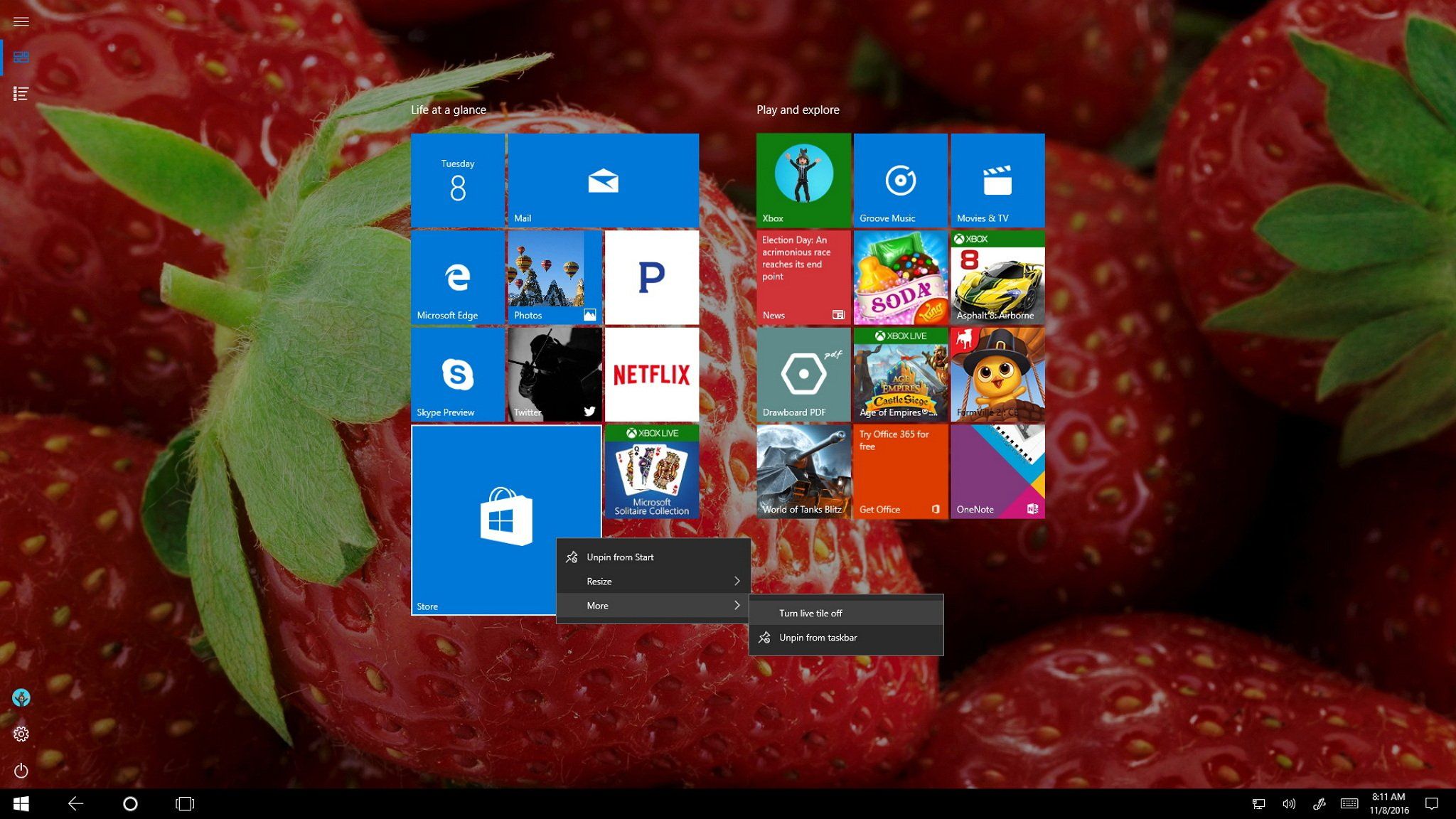Switch to the All apps list icon

pos(21,93)
